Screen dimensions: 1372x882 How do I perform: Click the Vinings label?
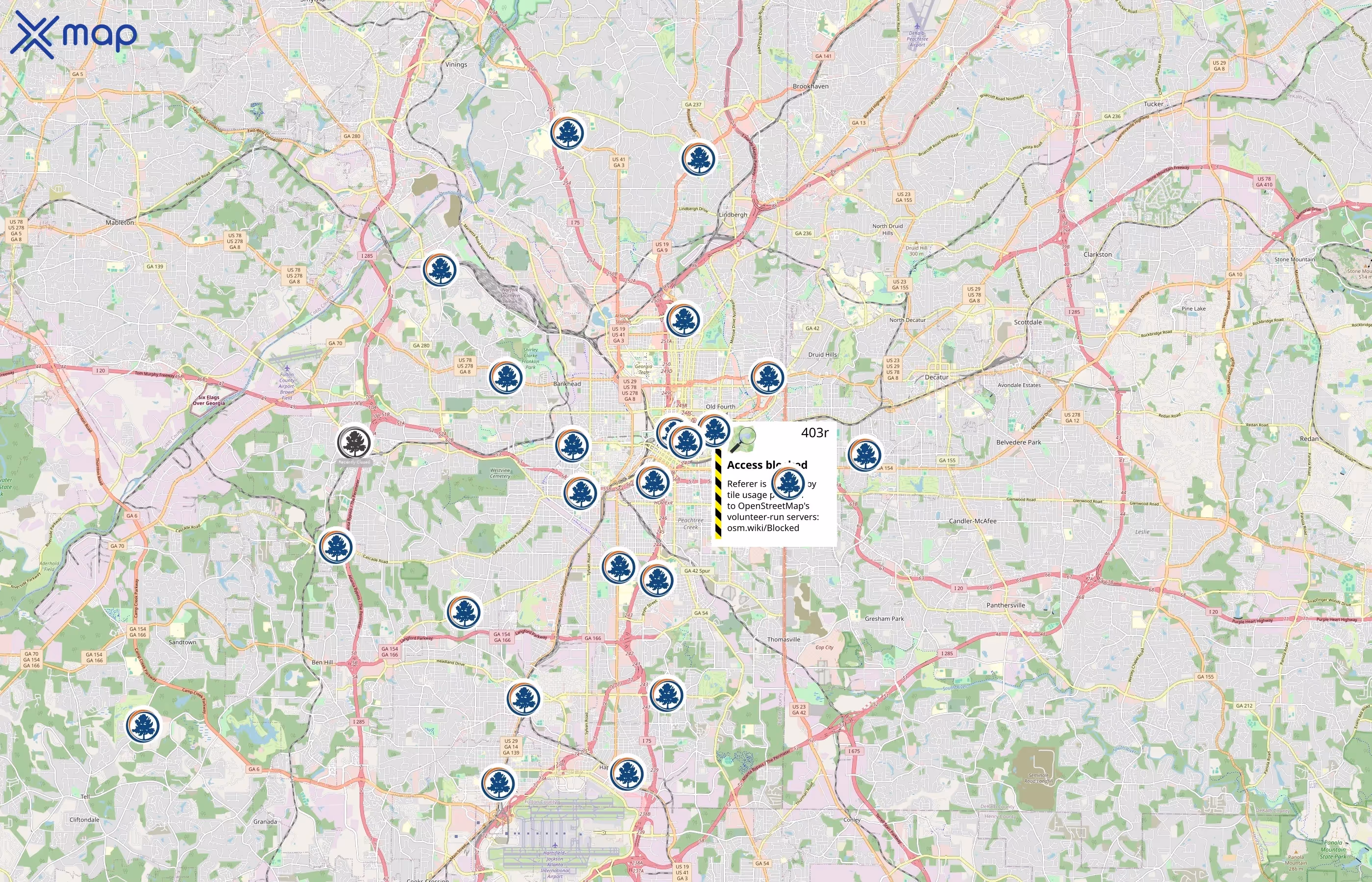click(456, 65)
